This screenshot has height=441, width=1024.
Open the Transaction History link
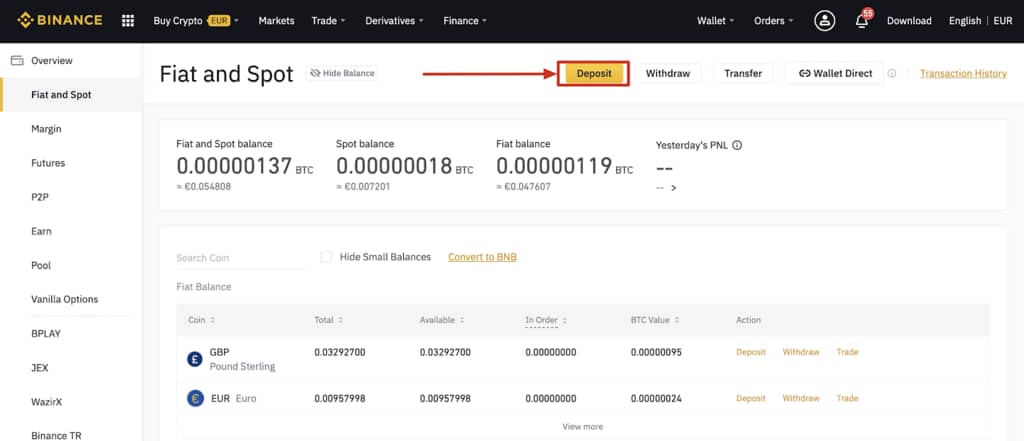[x=962, y=73]
